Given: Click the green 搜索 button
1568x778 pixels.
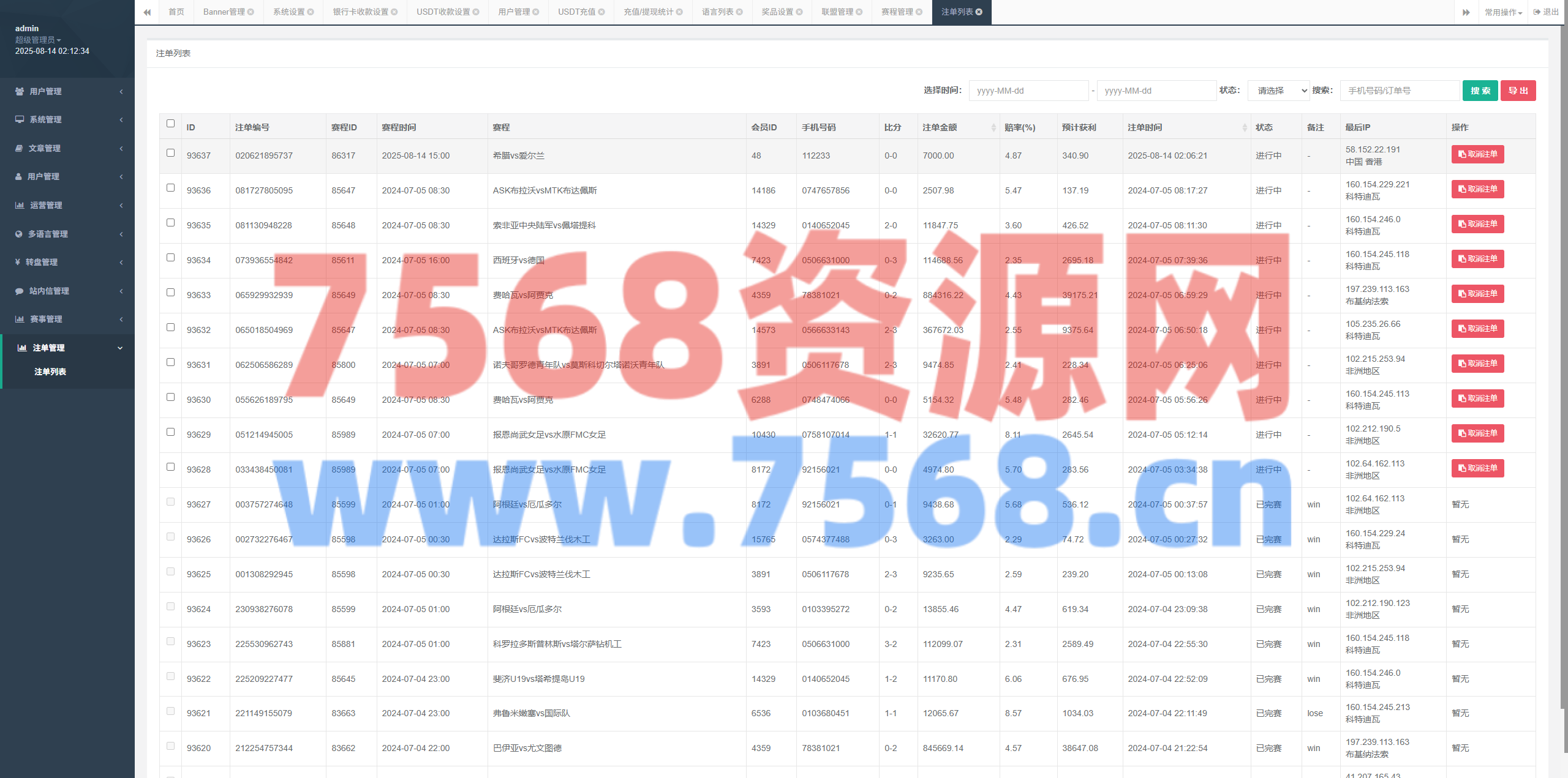Looking at the screenshot, I should pyautogui.click(x=1480, y=91).
